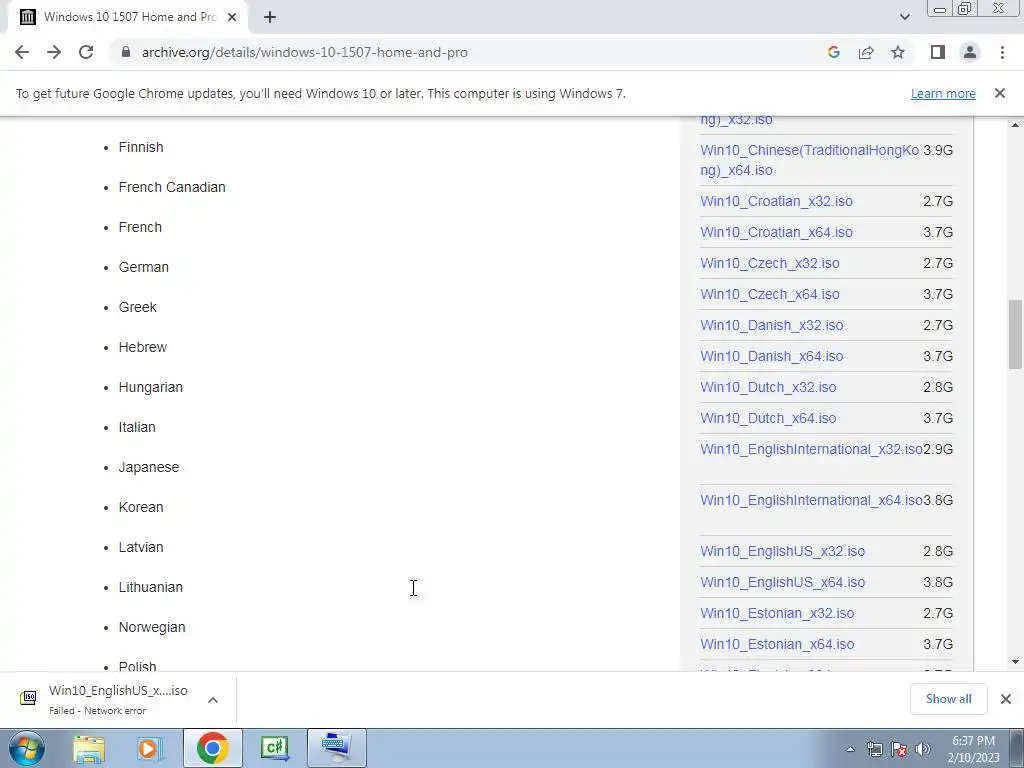The height and width of the screenshot is (768, 1024).
Task: Download Win10_Chinese(TraditionalHongKong)_x64.iso
Action: pos(809,160)
